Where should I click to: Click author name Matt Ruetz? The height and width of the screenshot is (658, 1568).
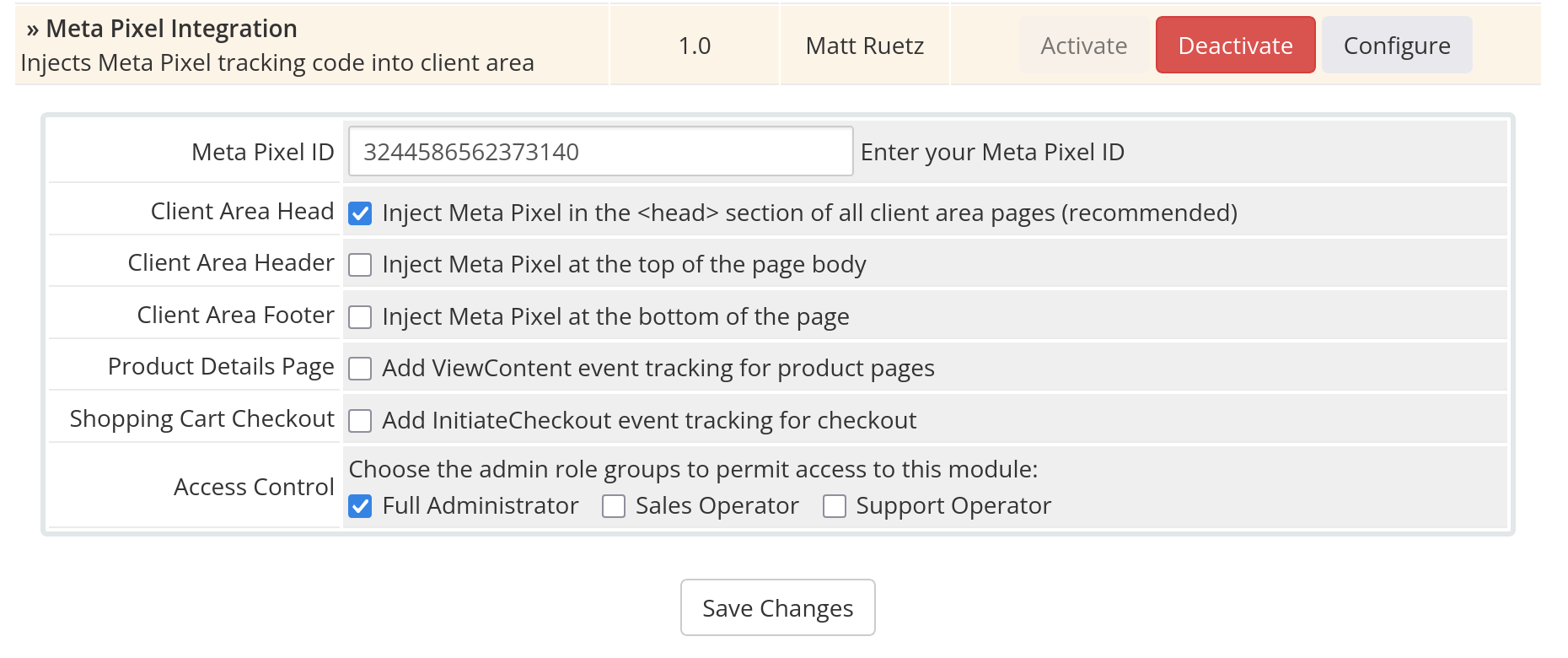(x=865, y=46)
